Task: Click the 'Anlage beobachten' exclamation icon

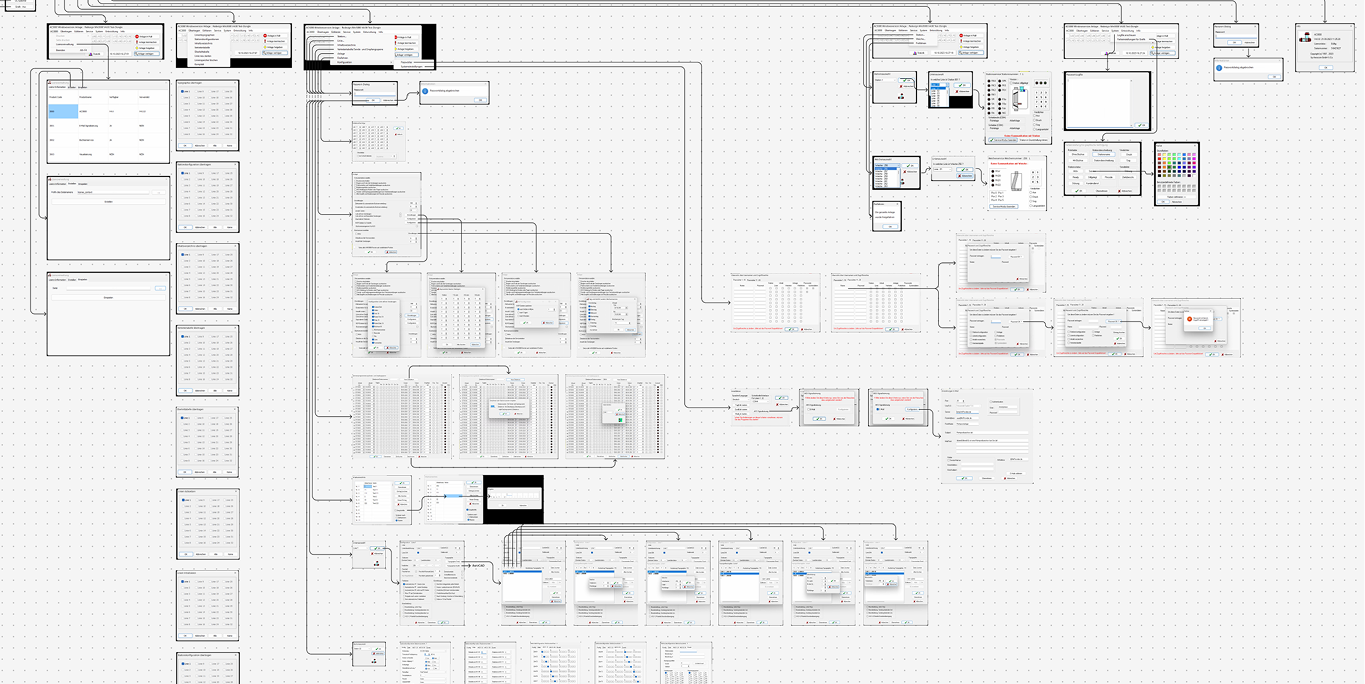Action: 137,42
